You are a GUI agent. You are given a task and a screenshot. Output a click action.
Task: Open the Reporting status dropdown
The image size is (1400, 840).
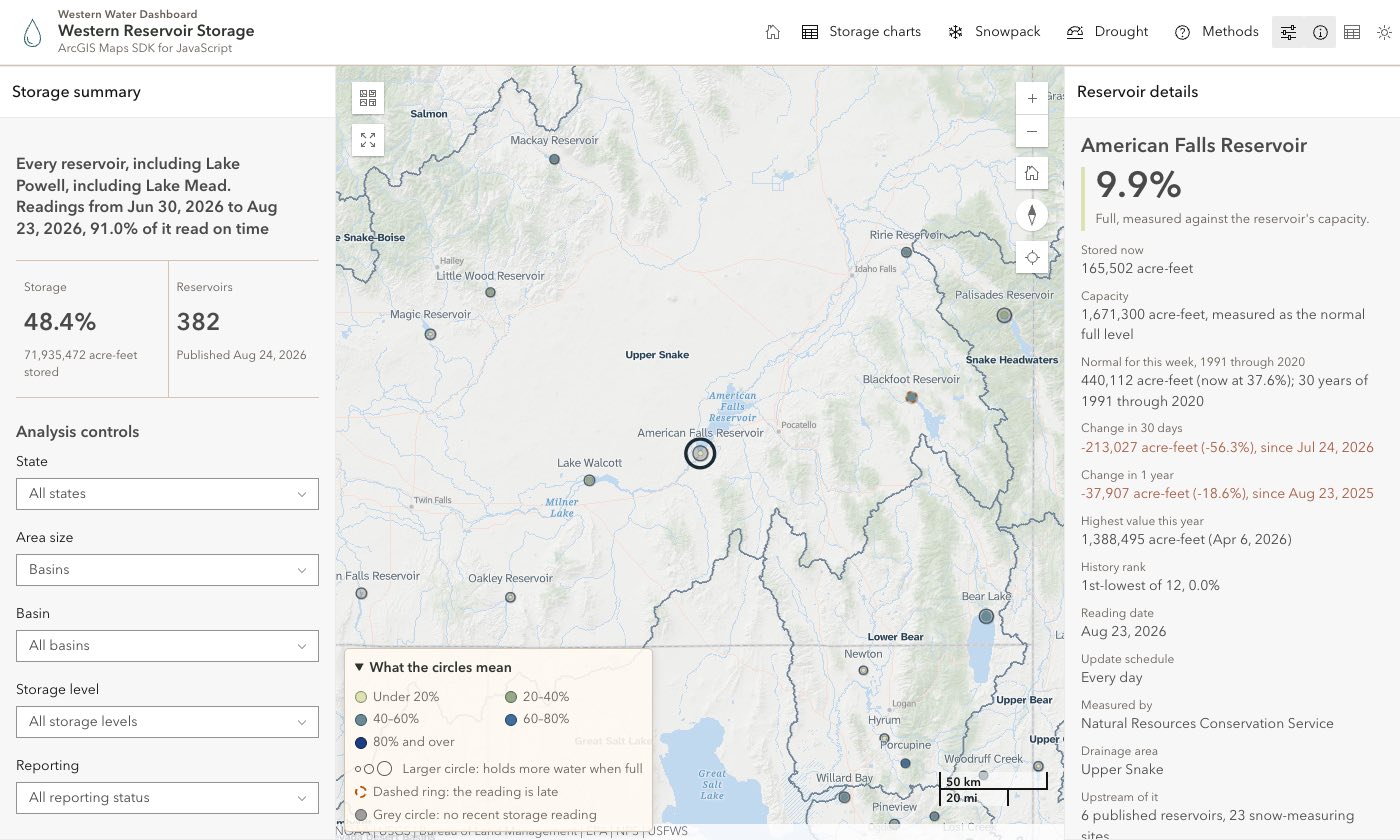click(x=167, y=797)
